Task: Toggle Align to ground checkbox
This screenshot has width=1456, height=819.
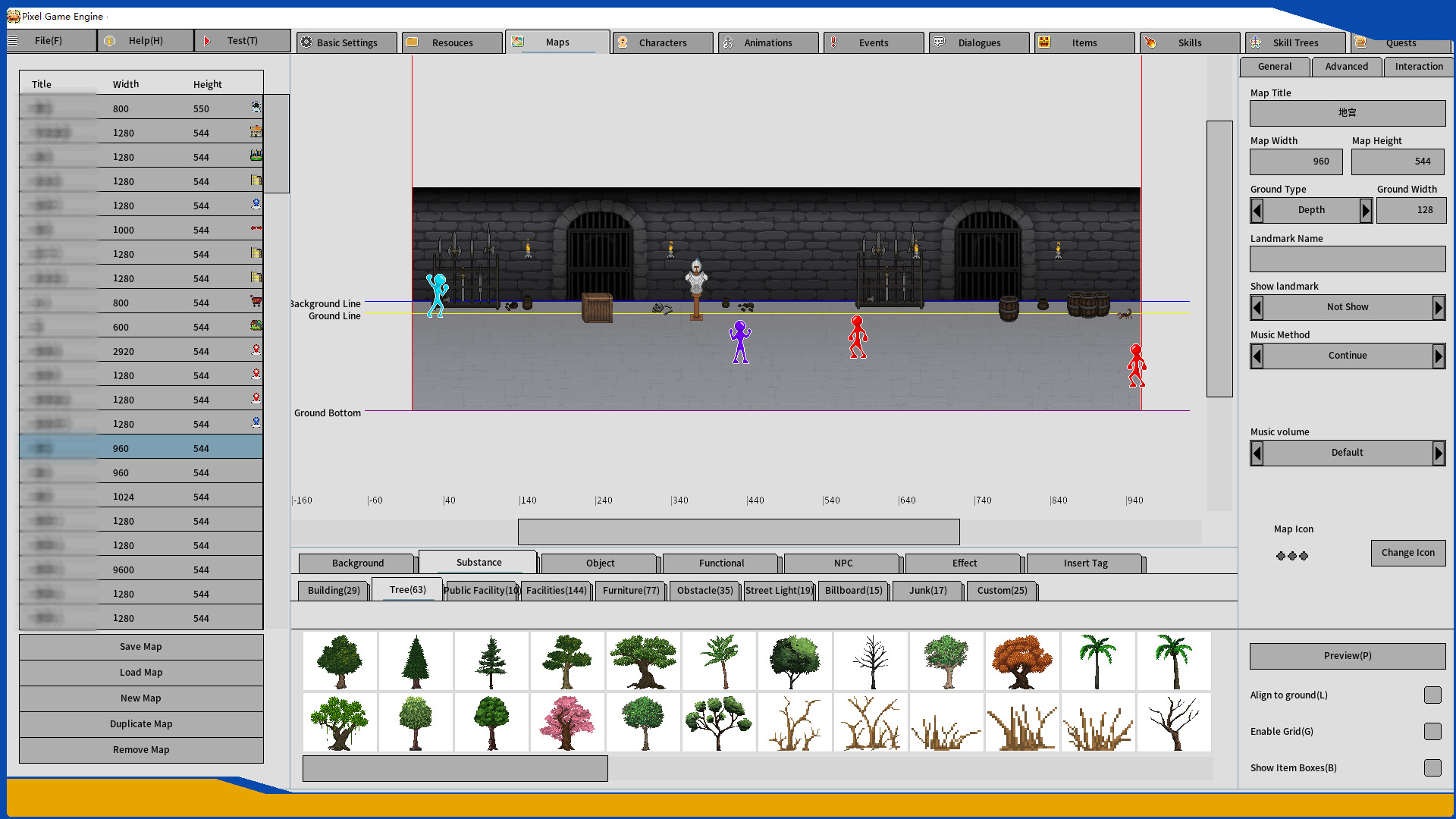Action: (1432, 695)
